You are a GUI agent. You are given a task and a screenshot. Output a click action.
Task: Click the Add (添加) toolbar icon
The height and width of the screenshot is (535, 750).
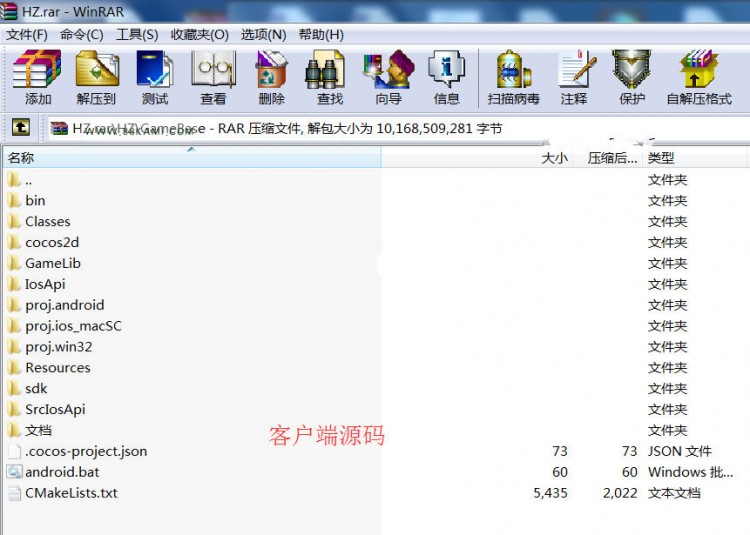pyautogui.click(x=37, y=70)
